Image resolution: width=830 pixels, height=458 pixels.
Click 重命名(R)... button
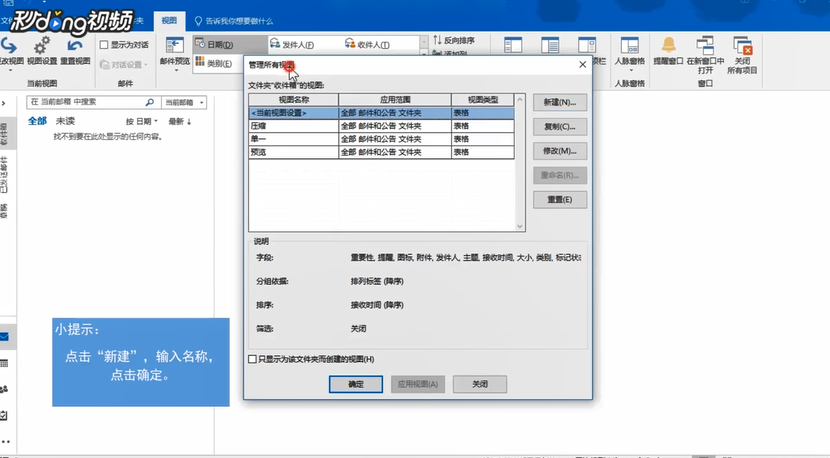(x=560, y=175)
